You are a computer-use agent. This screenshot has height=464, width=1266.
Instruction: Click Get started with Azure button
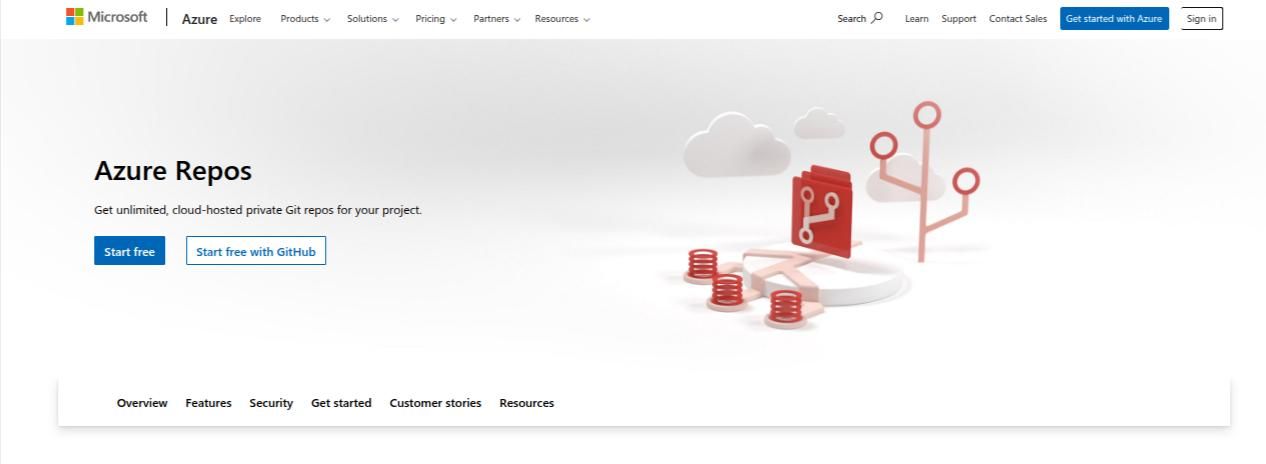pyautogui.click(x=1114, y=19)
